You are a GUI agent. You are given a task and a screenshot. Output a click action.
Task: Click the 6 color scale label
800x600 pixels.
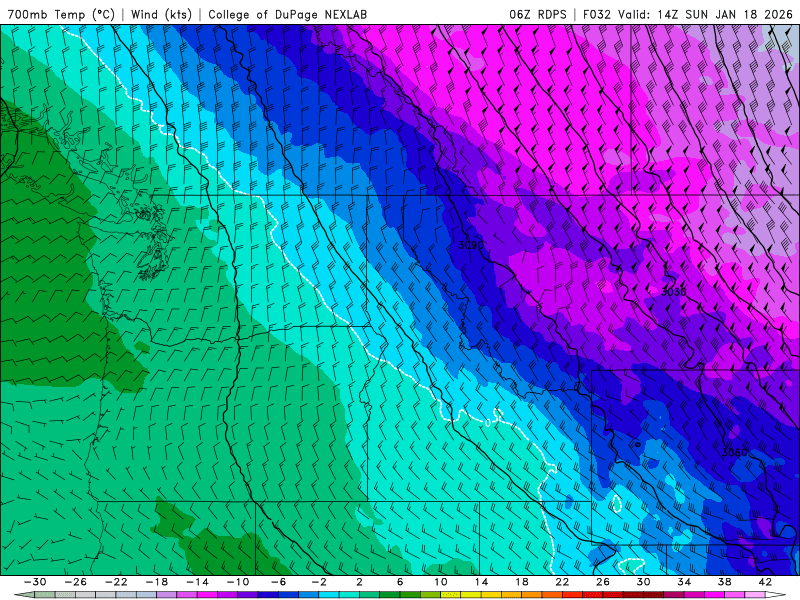coord(400,582)
